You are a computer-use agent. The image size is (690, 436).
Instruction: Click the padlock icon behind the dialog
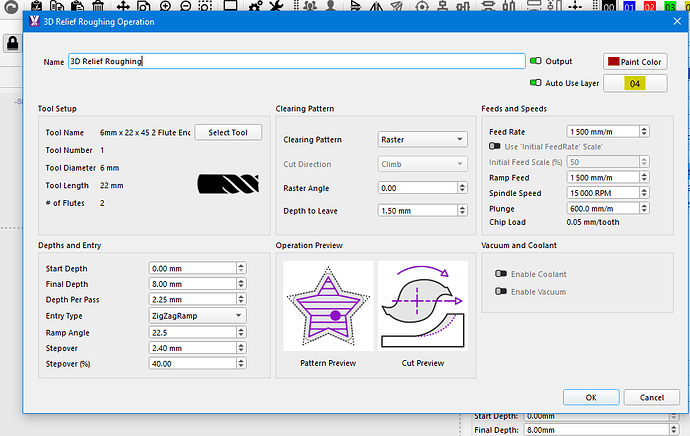pos(12,43)
